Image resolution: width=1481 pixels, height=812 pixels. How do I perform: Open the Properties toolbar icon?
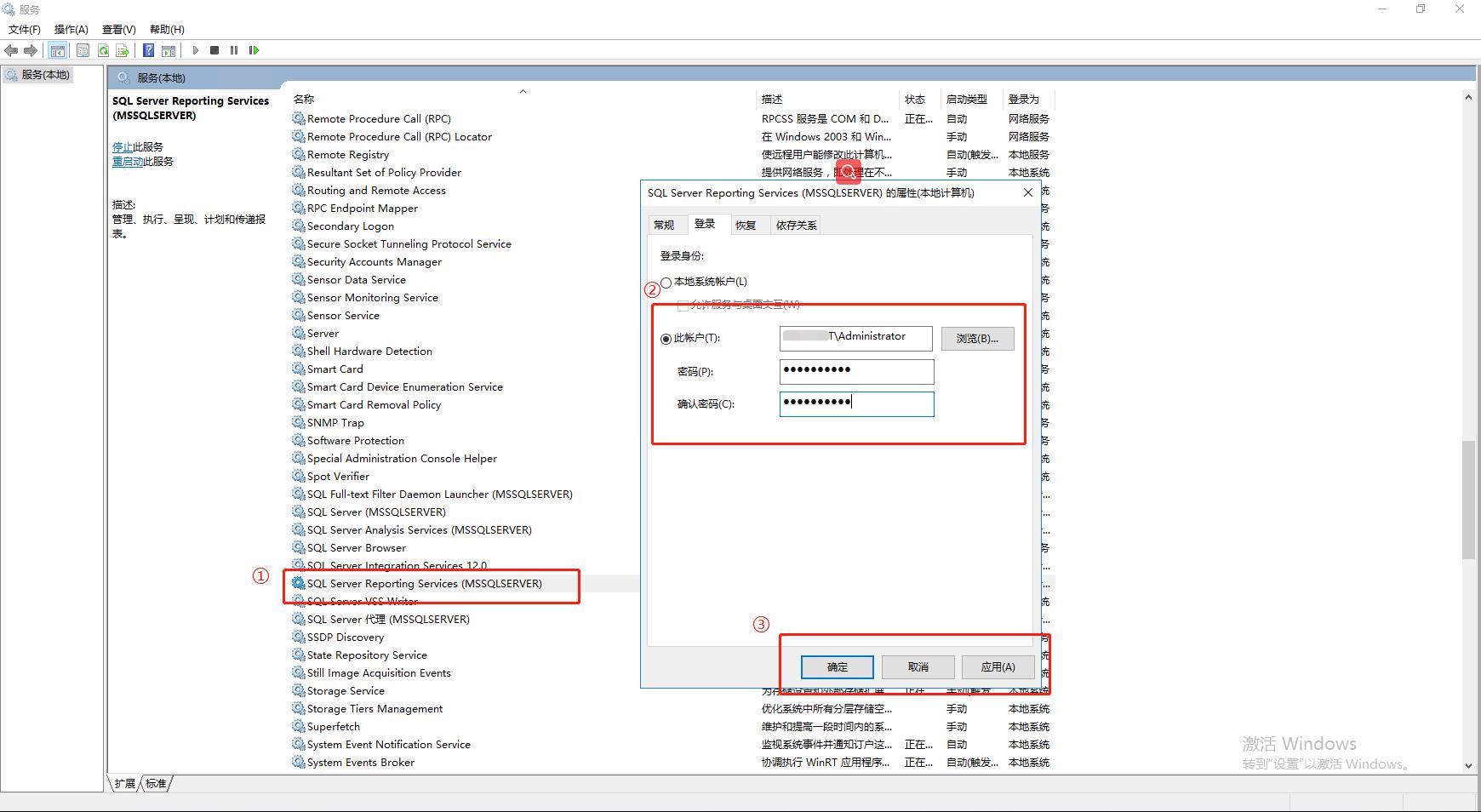[x=83, y=50]
